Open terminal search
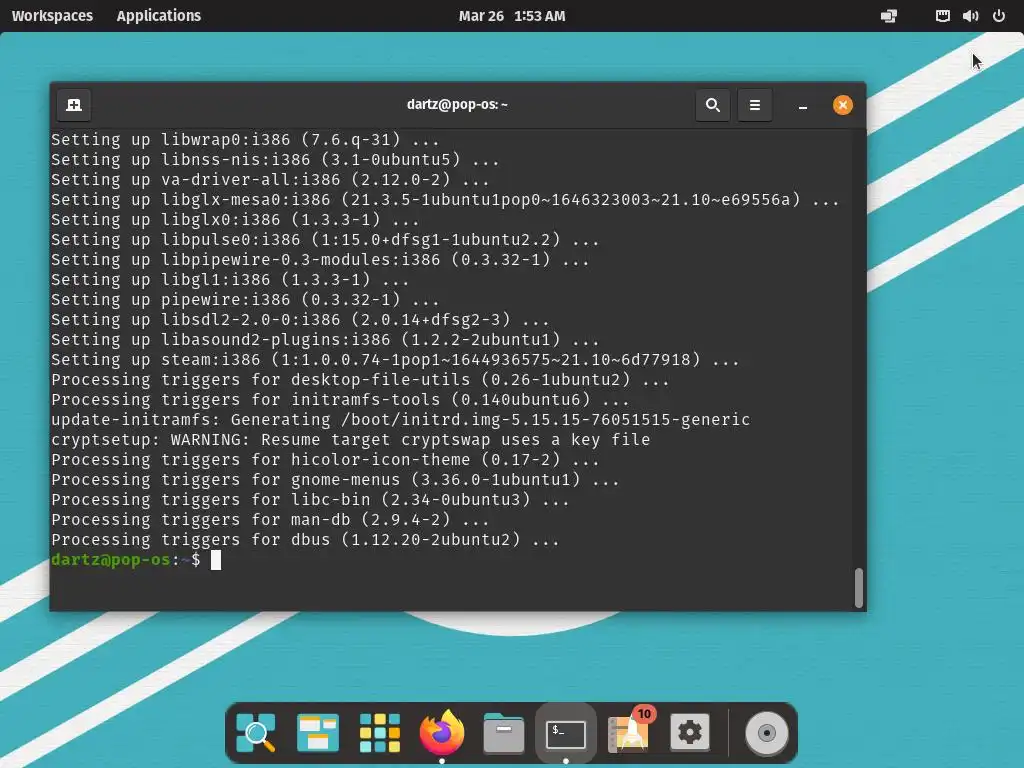The width and height of the screenshot is (1024, 768). click(x=712, y=105)
